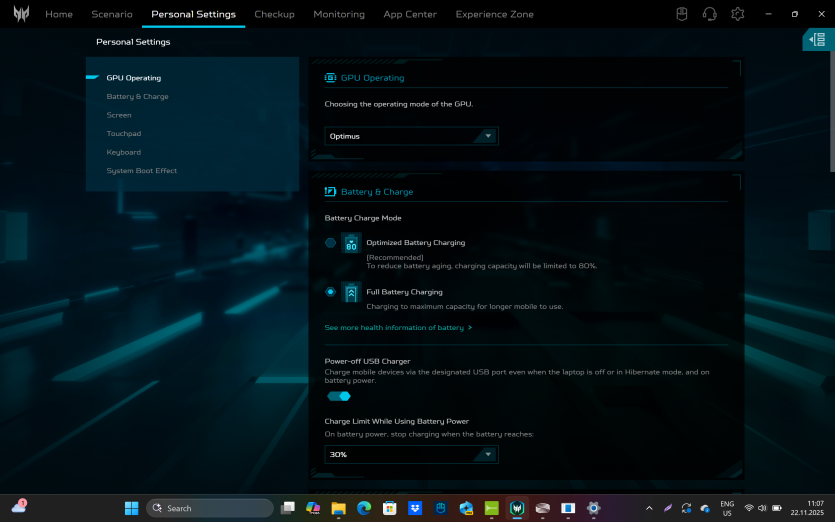
Task: Click the vertical scrollbar on the right
Action: [830, 110]
